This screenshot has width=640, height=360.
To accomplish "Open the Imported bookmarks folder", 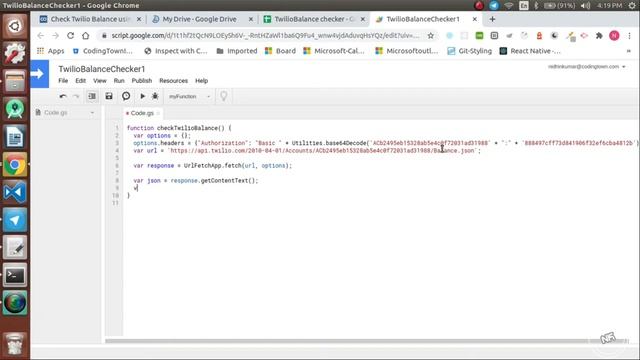I will tap(237, 51).
